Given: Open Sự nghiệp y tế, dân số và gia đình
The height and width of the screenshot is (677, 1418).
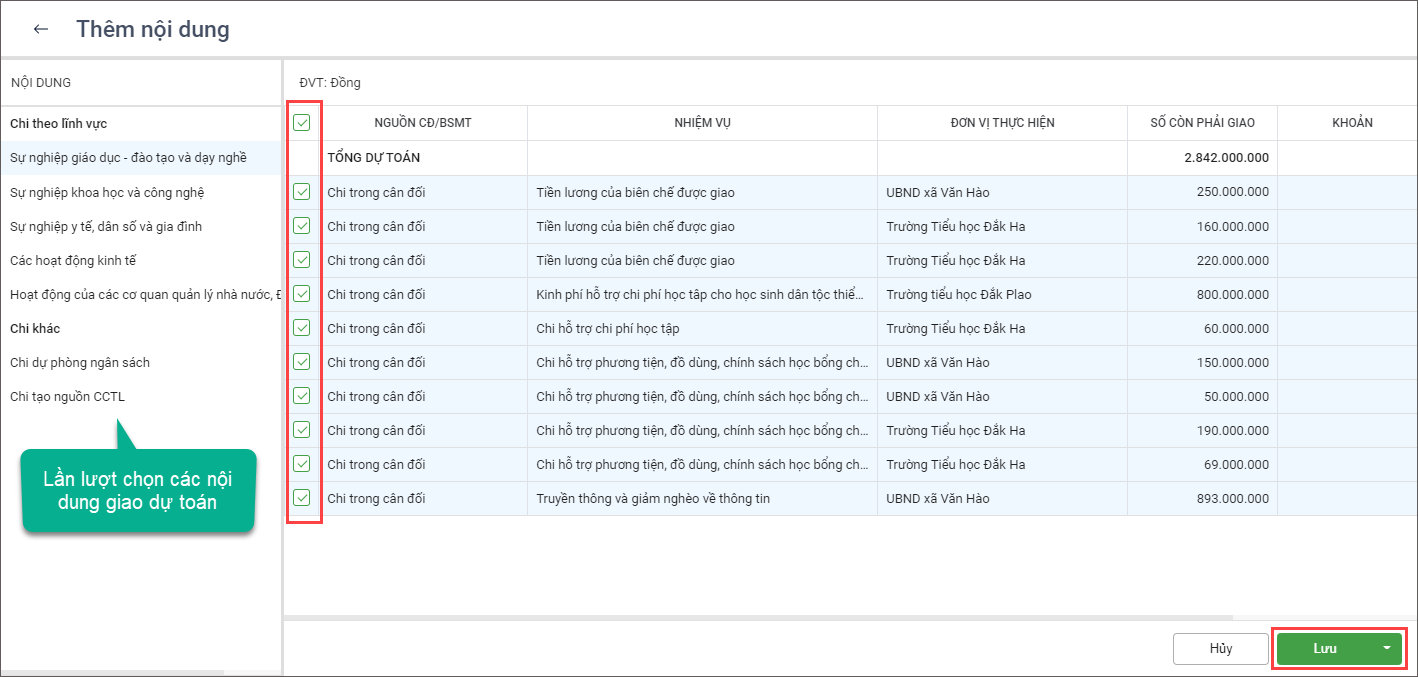Looking at the screenshot, I should [106, 226].
